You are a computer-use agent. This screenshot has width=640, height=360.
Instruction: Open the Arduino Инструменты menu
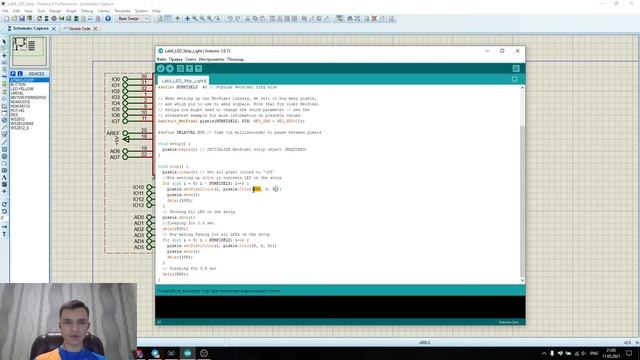tap(211, 60)
